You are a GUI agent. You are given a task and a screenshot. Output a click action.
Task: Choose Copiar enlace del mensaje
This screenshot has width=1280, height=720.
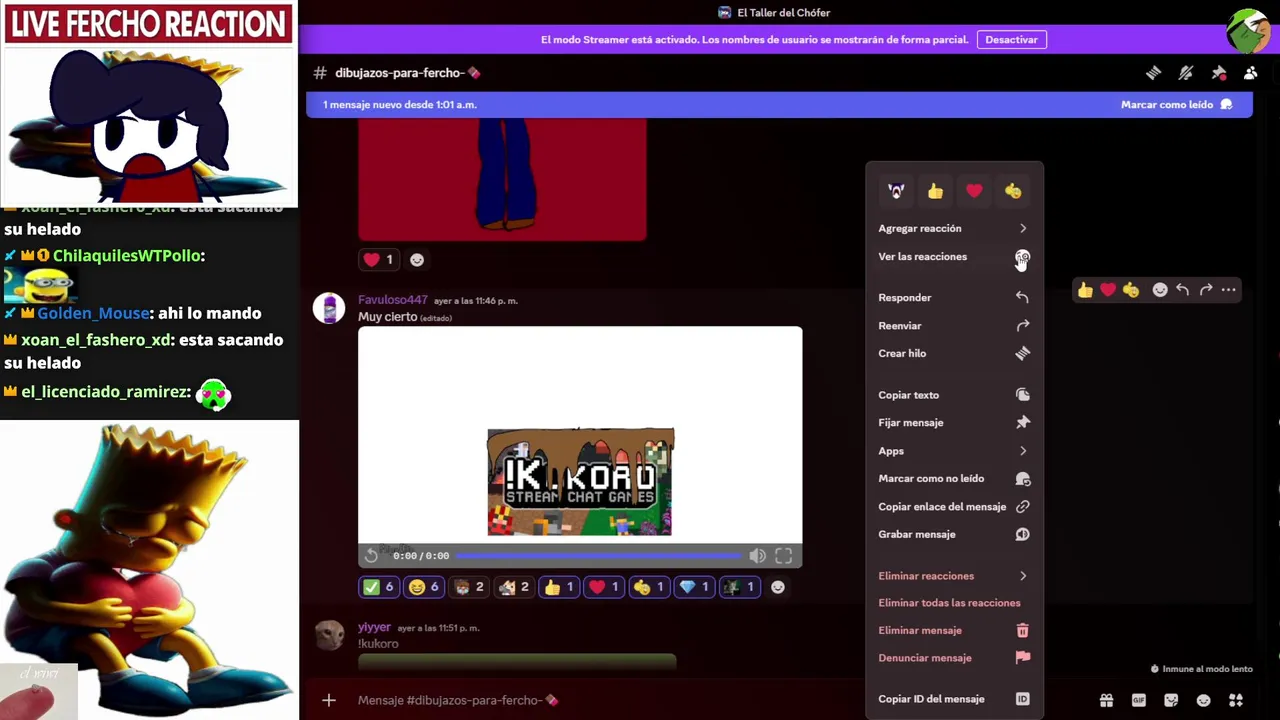tap(954, 507)
